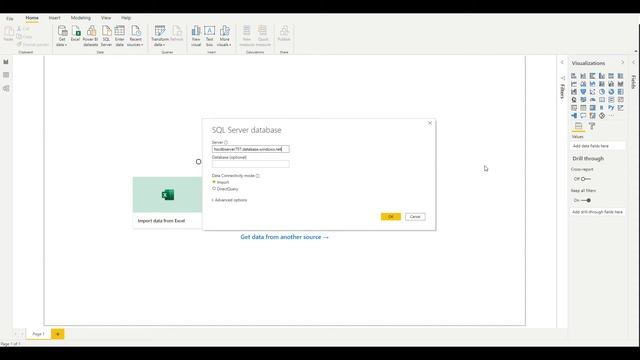Expand the Filters pane

pos(562,62)
